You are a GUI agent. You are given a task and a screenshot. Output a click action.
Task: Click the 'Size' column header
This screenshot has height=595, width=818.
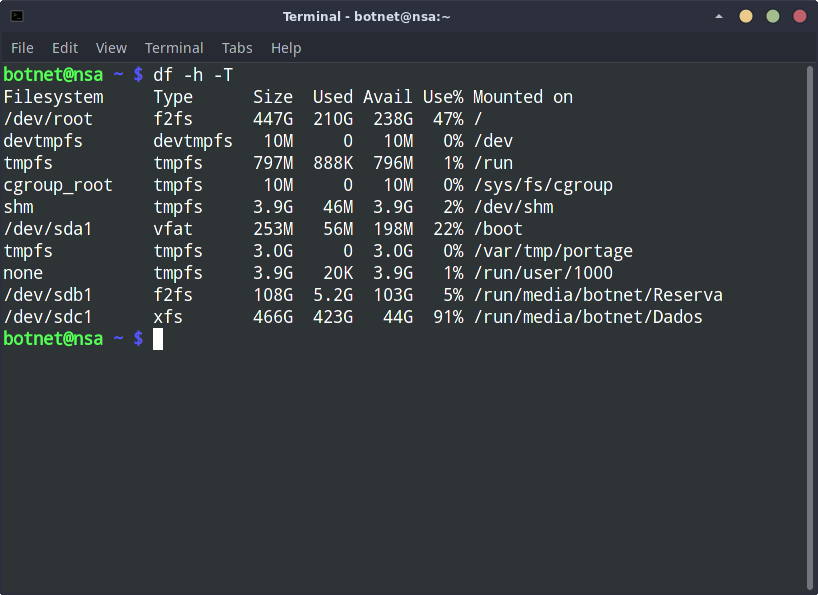(273, 97)
